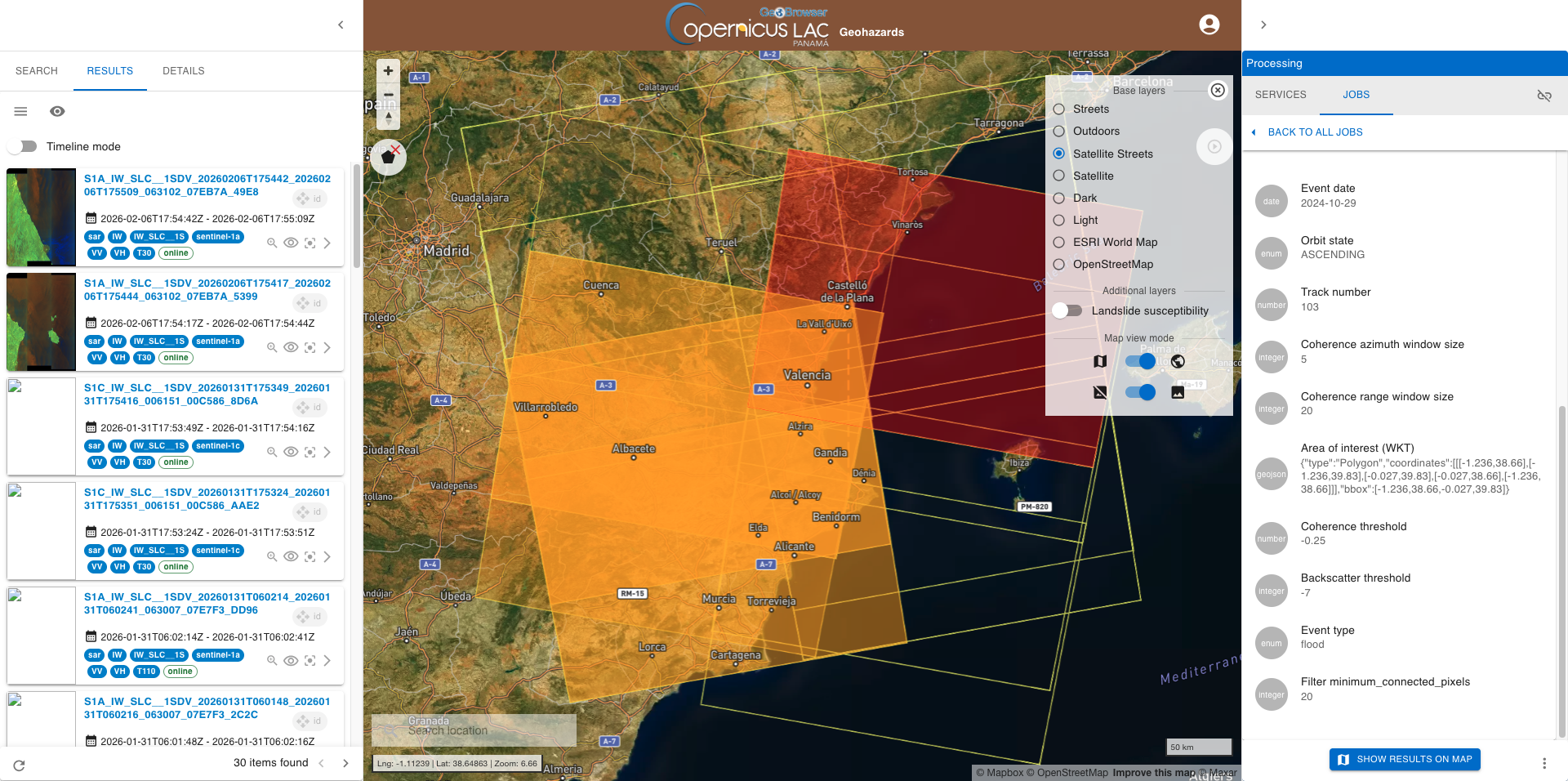Open the SERVICES tab

(x=1280, y=95)
